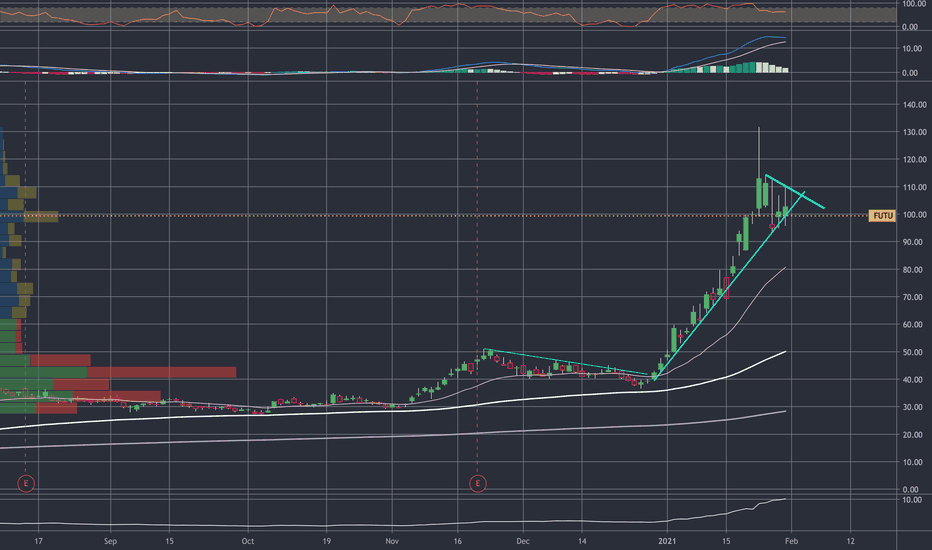
Task: Click the 40.00 price axis label
Action: 914,379
